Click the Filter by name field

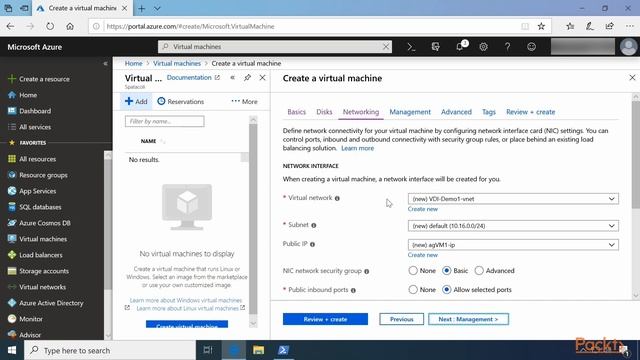click(x=164, y=121)
